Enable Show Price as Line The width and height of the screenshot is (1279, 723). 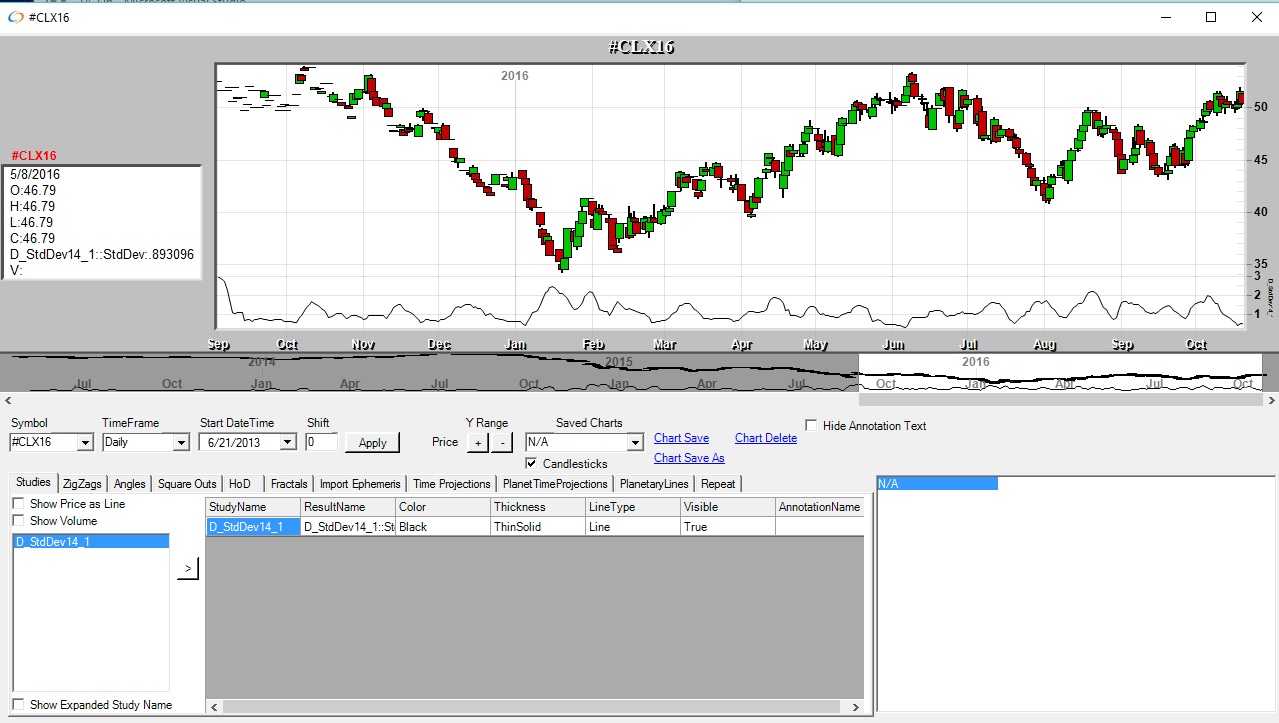[19, 504]
